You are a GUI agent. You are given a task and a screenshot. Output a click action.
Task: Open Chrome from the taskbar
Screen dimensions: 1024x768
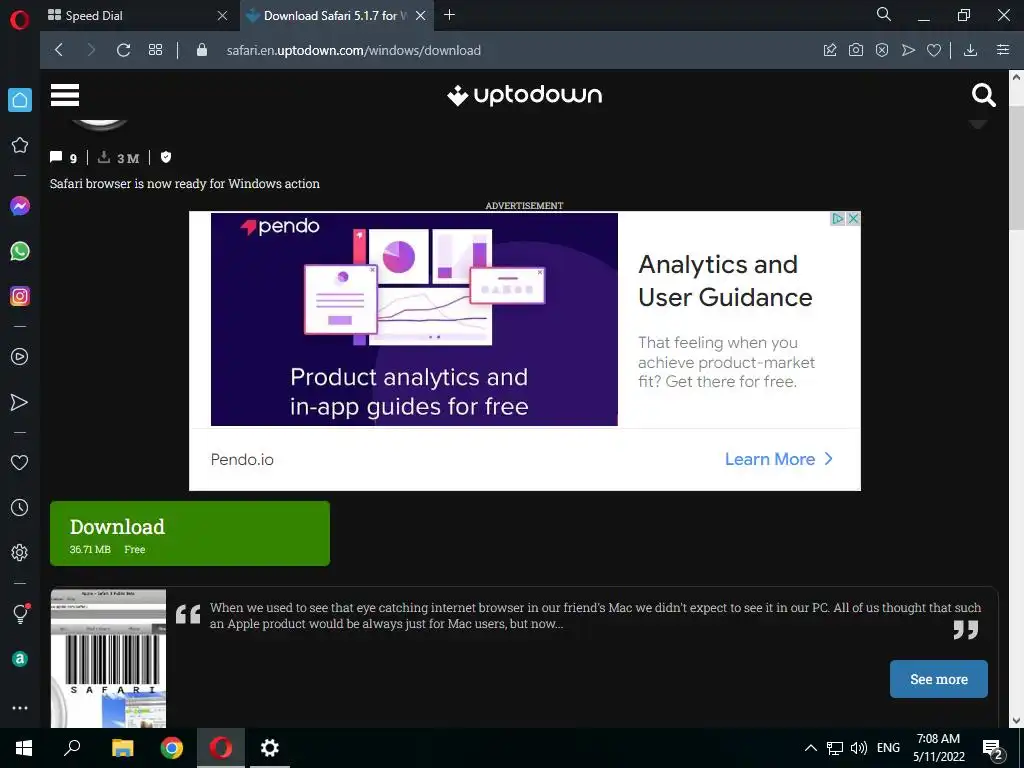coord(172,748)
